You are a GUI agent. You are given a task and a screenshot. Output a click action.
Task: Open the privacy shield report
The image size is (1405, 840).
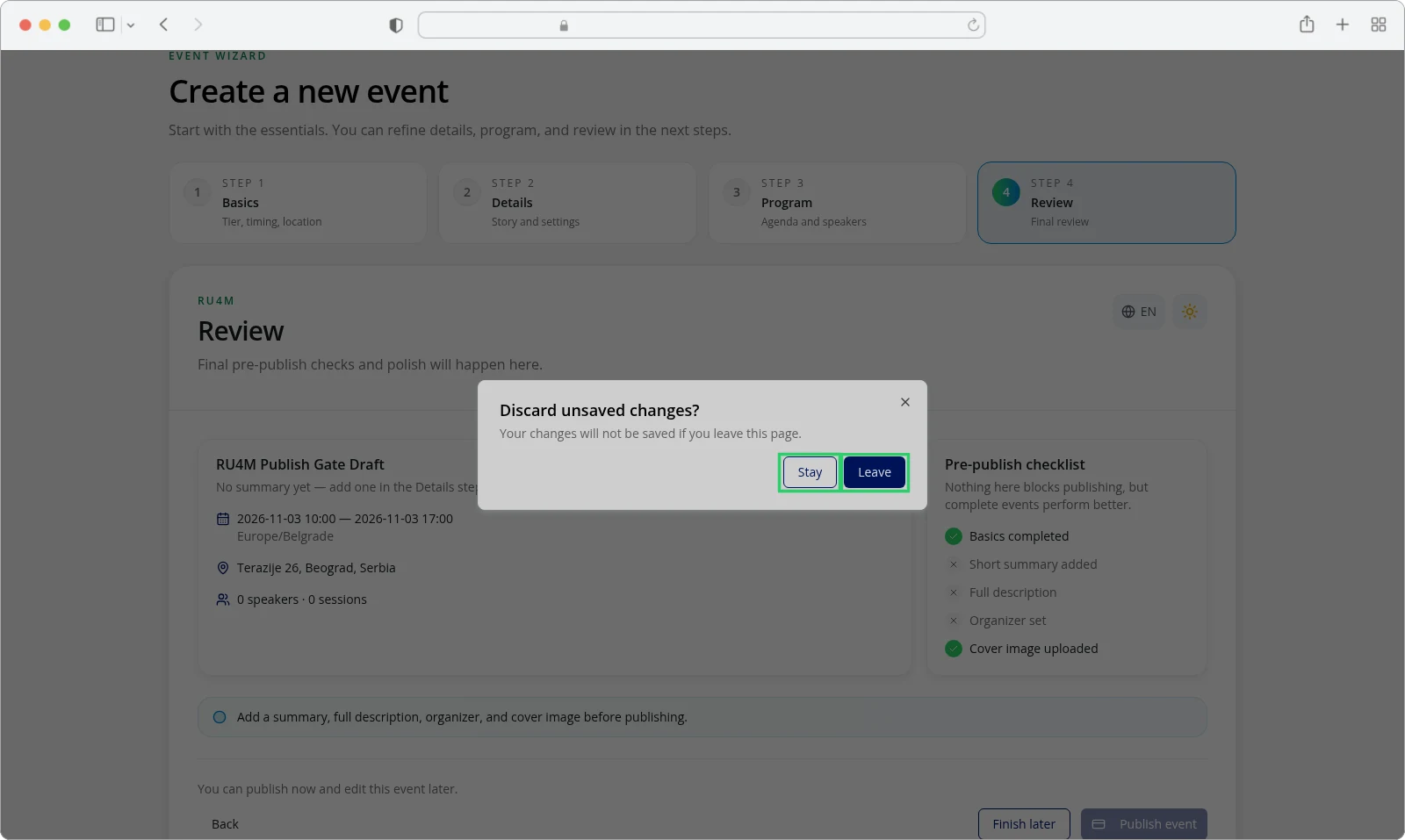396,25
